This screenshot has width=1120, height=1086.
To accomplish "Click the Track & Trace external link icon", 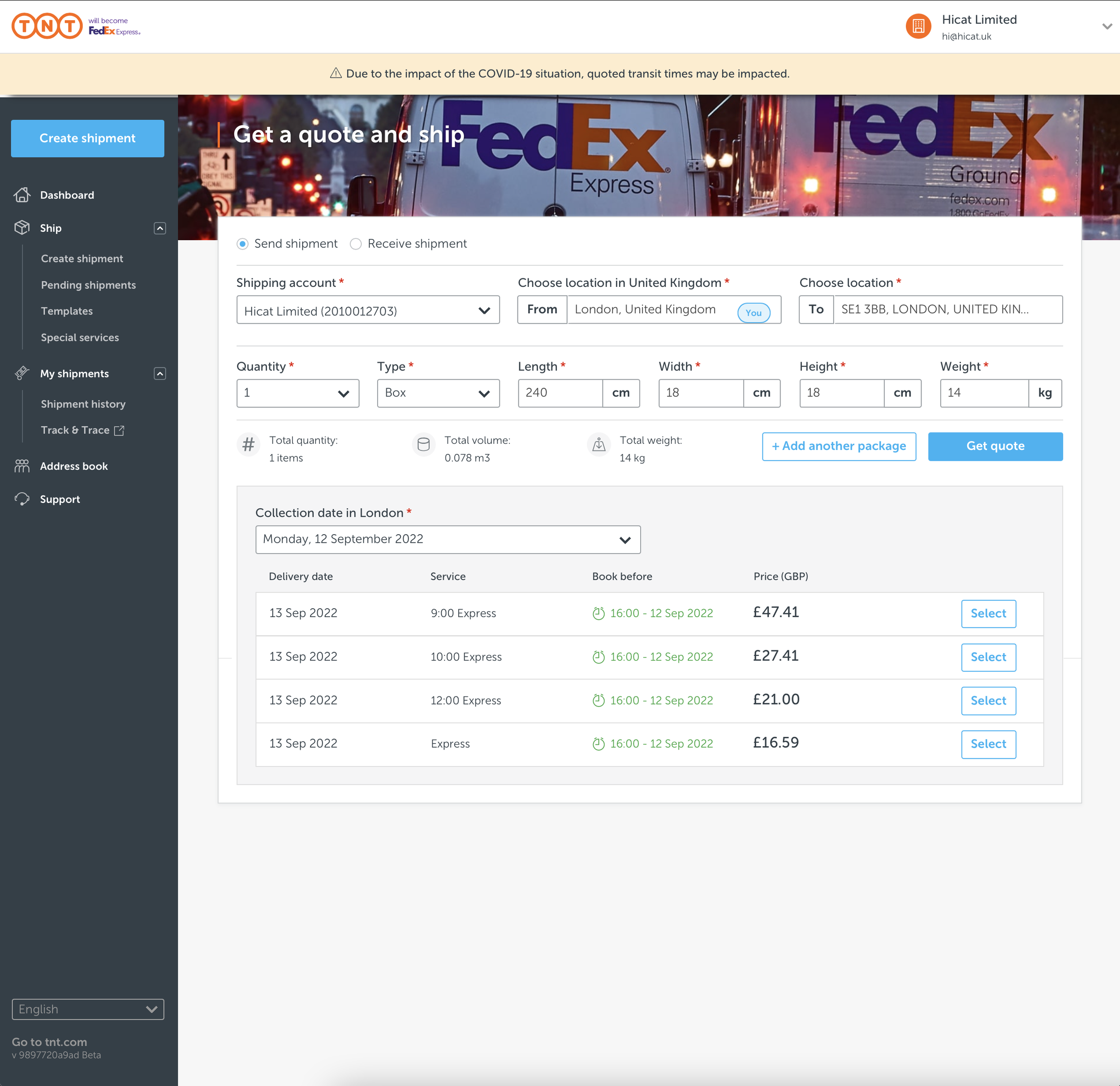I will 119,430.
